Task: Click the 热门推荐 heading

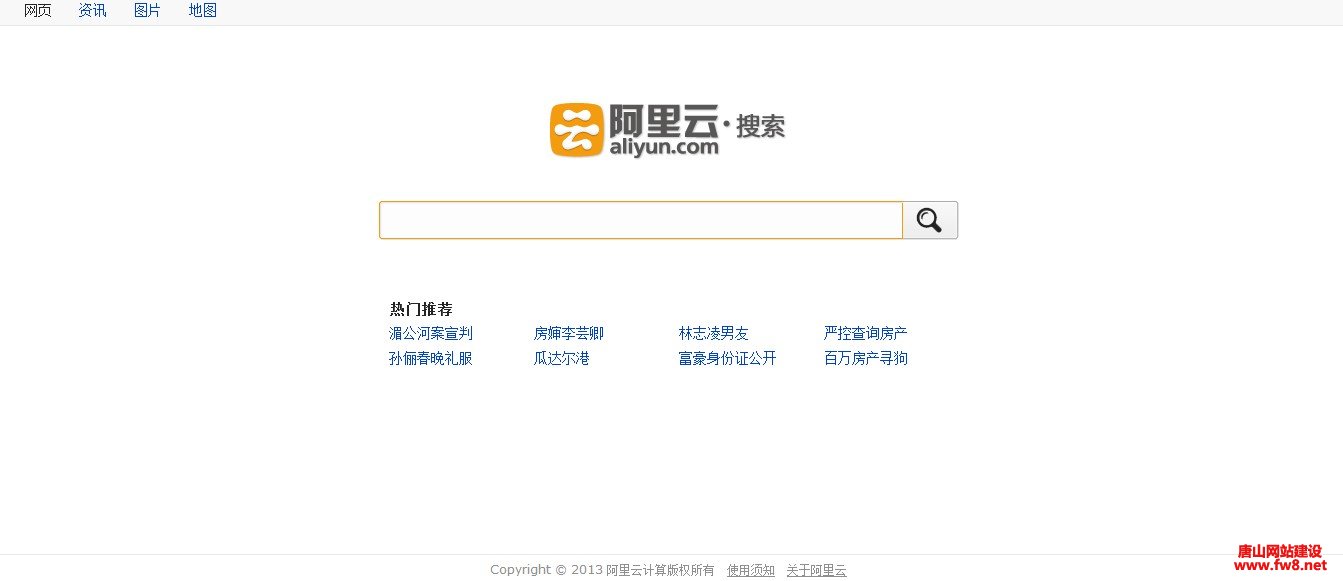Action: (421, 309)
